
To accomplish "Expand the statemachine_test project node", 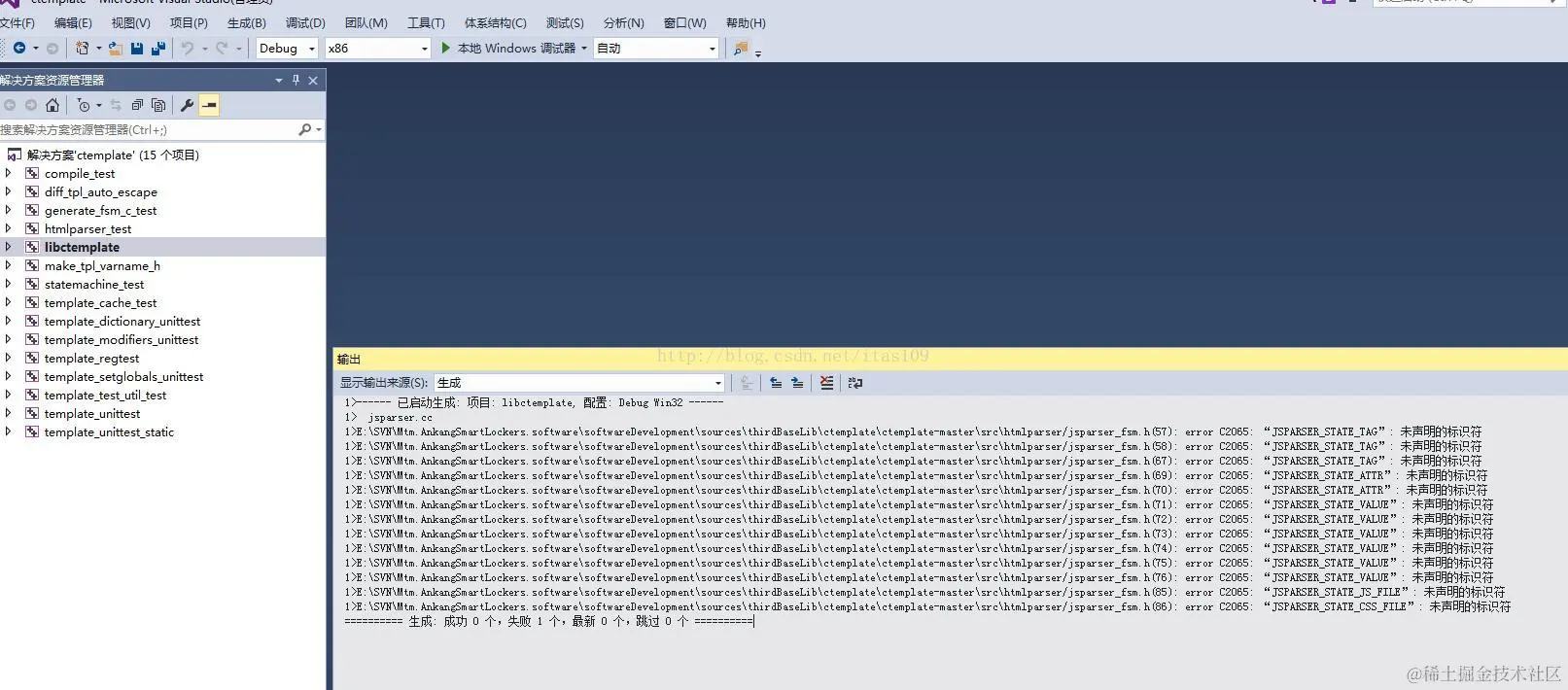I will (9, 284).
